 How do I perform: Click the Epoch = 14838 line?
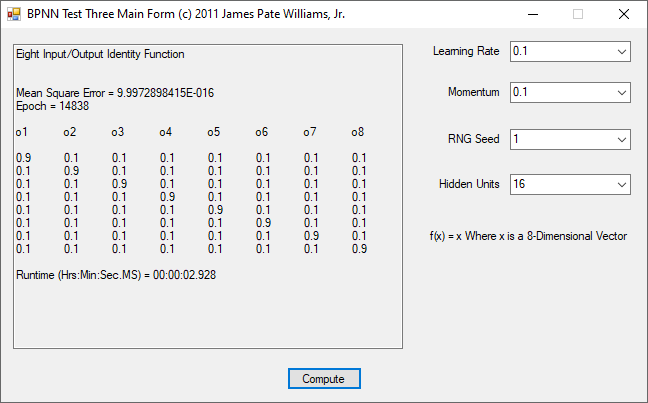point(52,105)
